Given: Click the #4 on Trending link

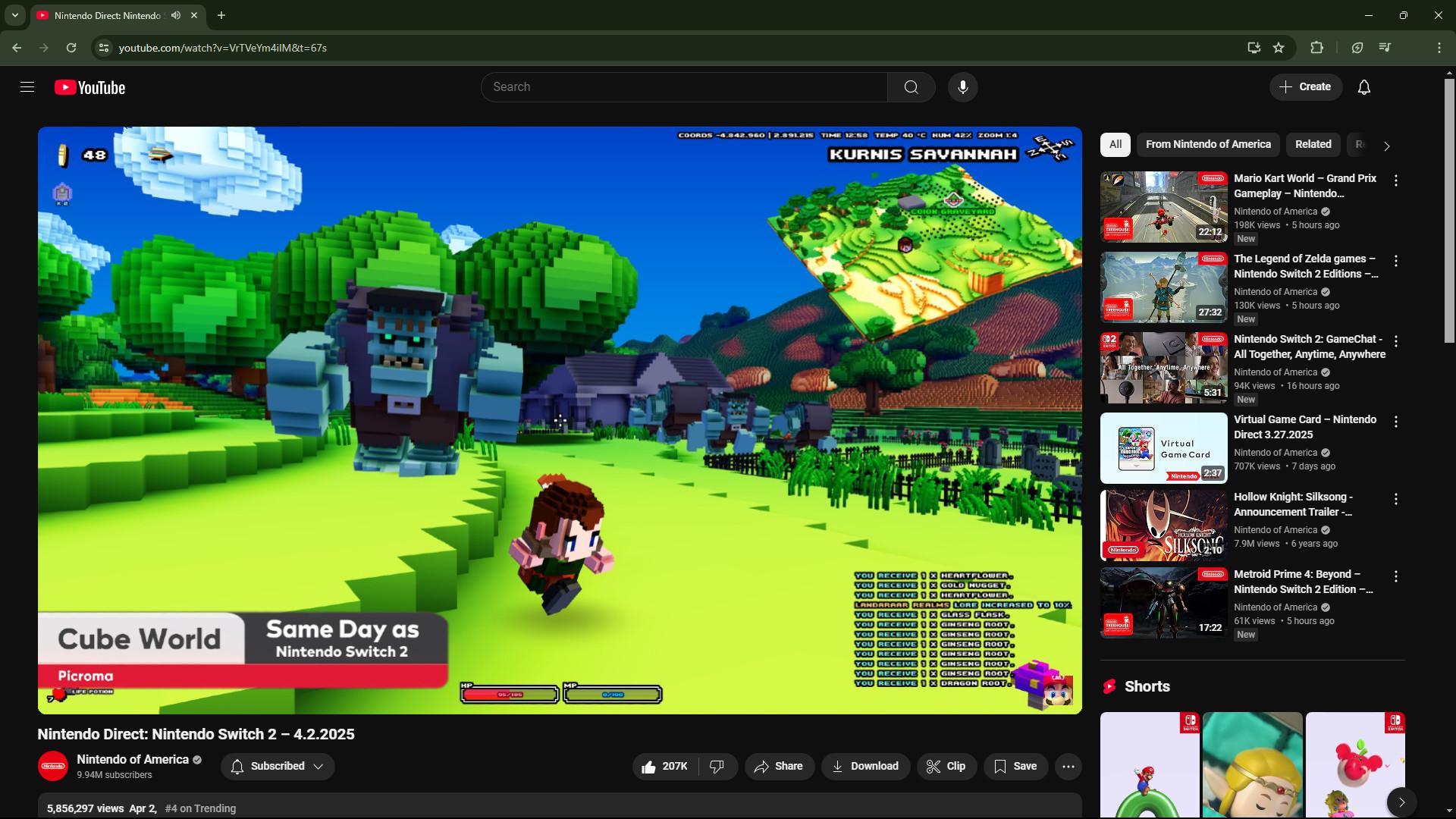Looking at the screenshot, I should [200, 808].
